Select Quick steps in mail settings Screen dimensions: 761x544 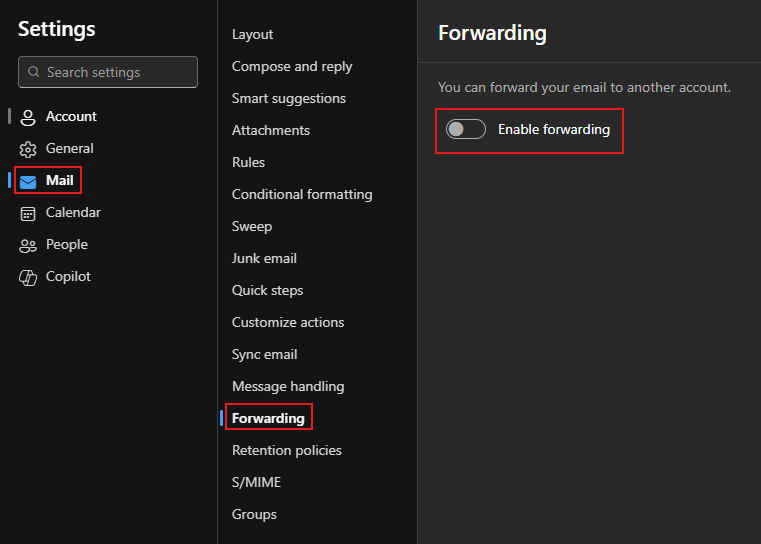(267, 290)
